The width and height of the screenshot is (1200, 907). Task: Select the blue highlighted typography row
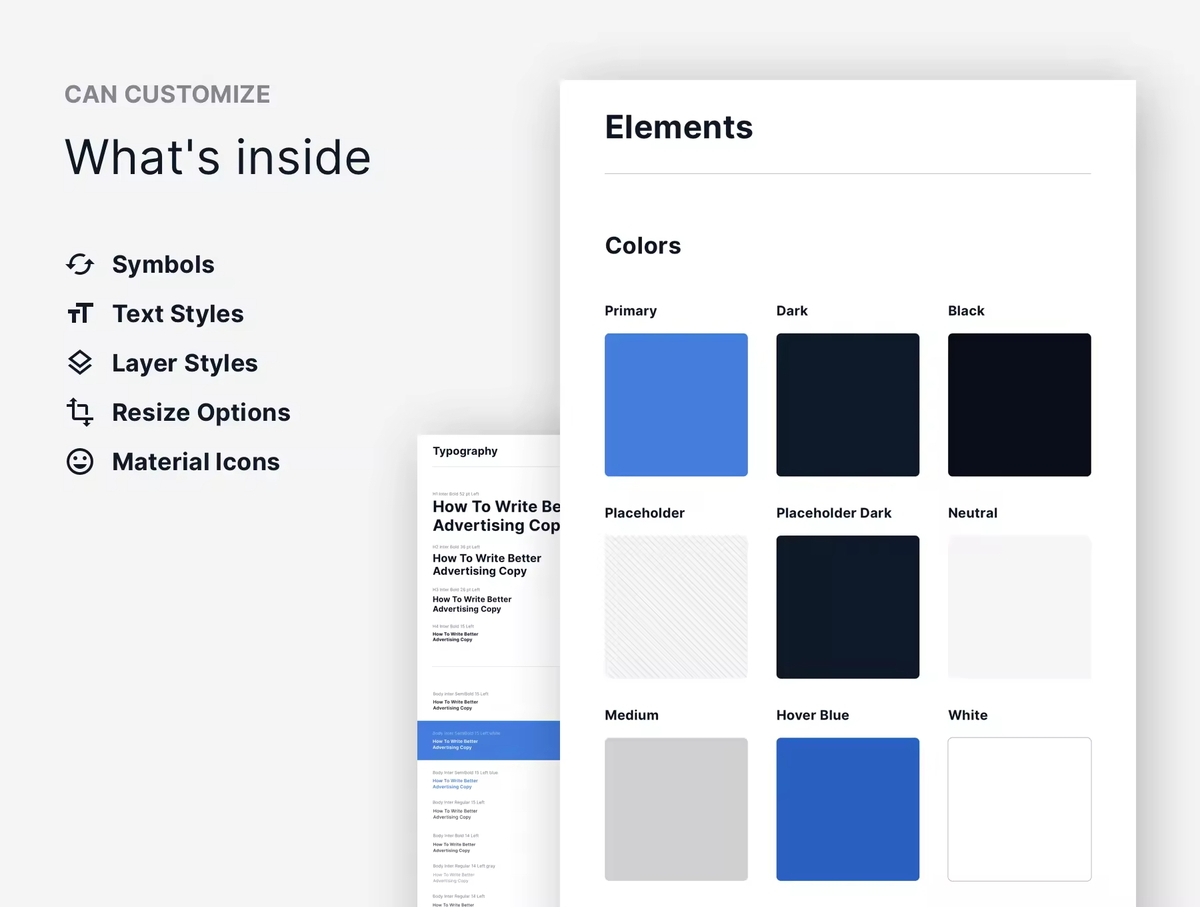(x=488, y=740)
